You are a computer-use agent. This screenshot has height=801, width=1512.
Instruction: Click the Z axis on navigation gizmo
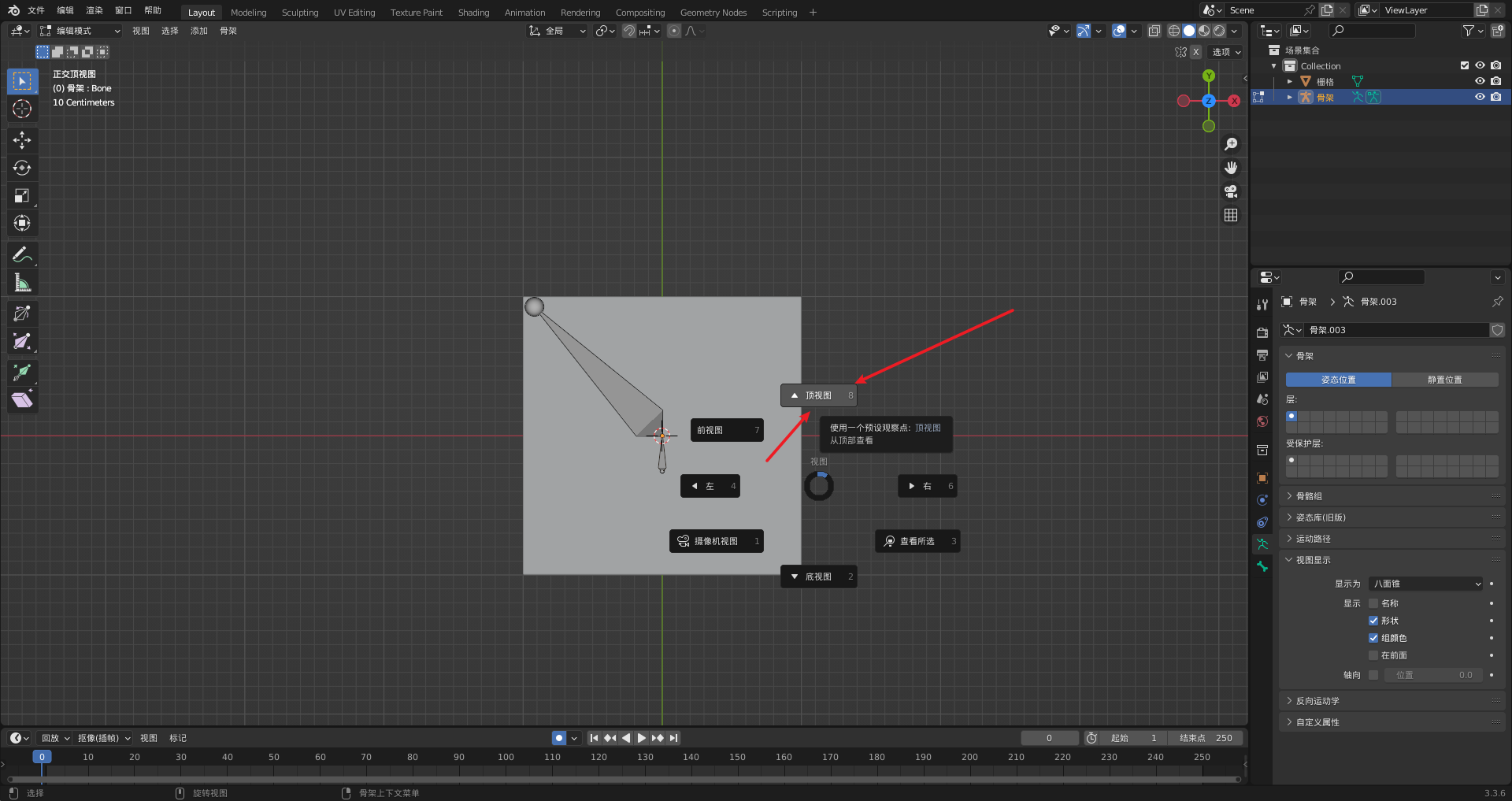click(1209, 101)
